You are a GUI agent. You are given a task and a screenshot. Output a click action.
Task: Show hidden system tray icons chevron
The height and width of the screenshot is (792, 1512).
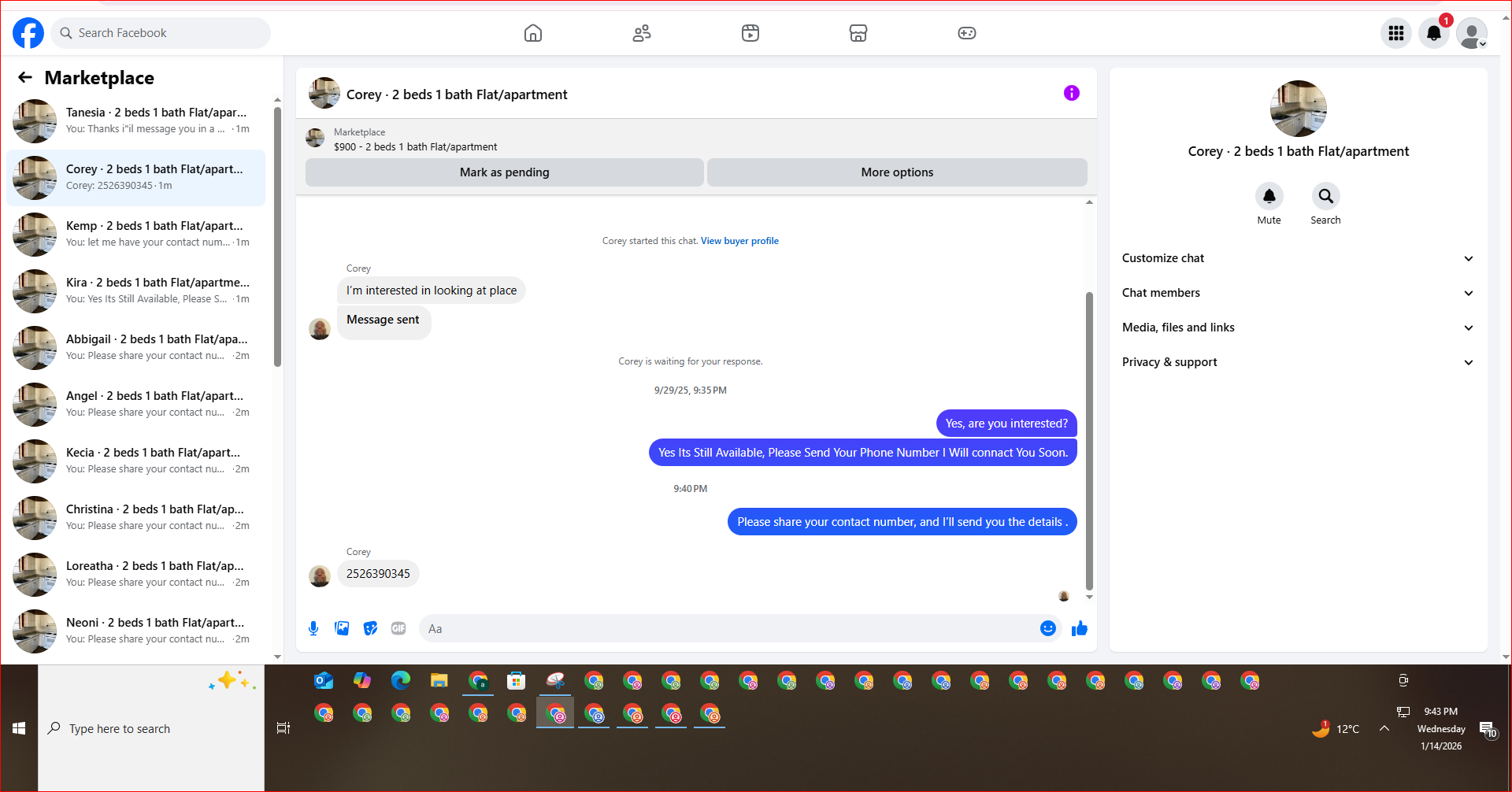(1384, 729)
